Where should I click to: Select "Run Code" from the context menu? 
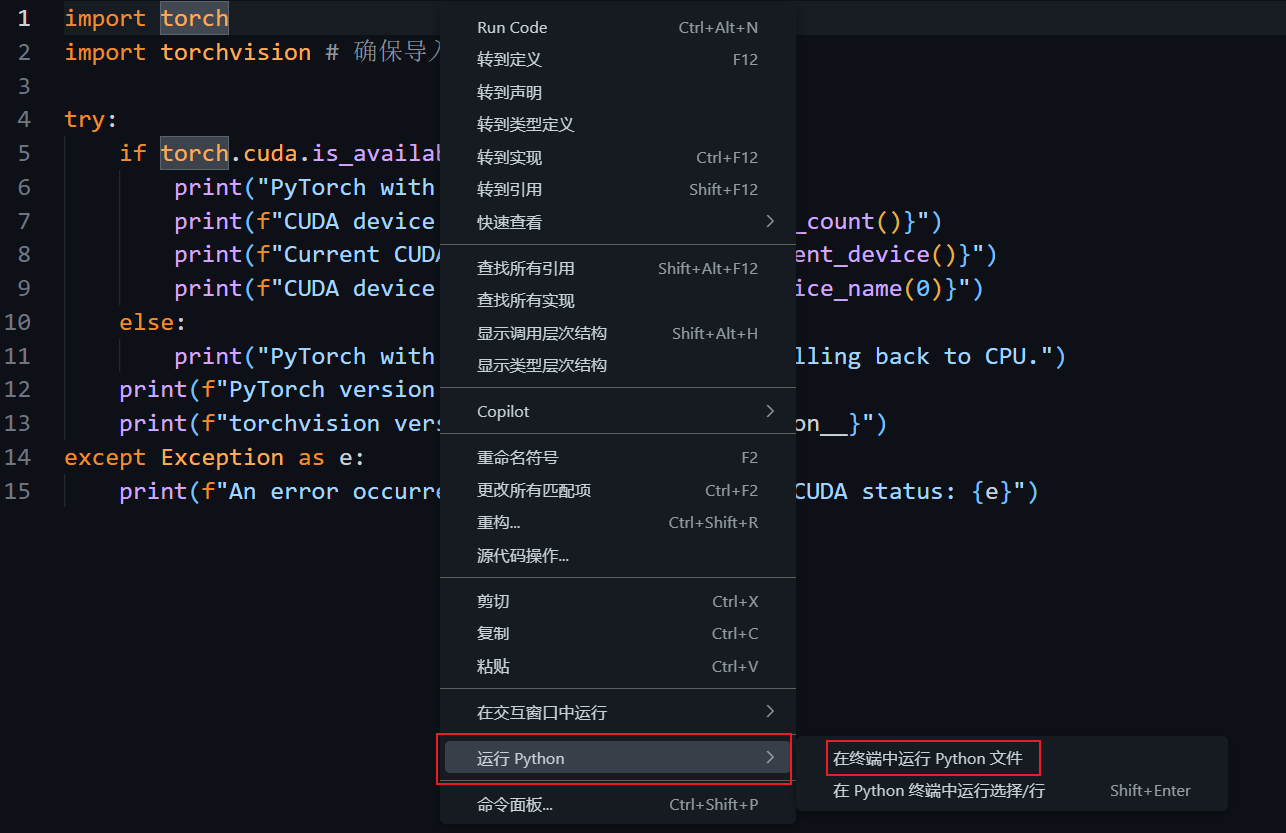point(511,27)
